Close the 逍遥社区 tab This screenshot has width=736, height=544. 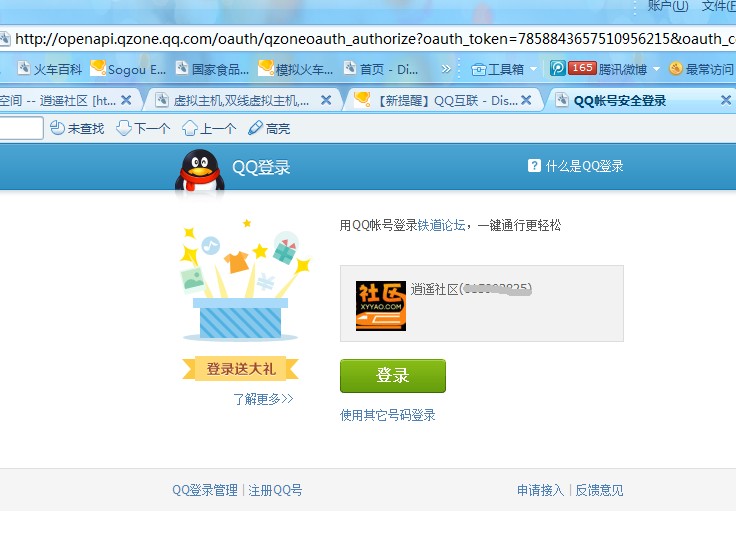click(x=126, y=100)
